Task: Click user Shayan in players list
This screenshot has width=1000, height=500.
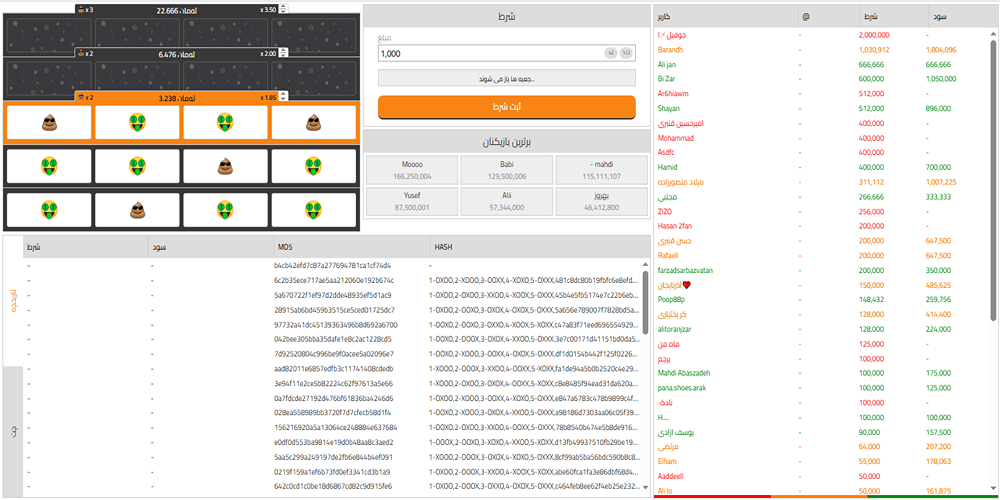Action: click(x=668, y=108)
